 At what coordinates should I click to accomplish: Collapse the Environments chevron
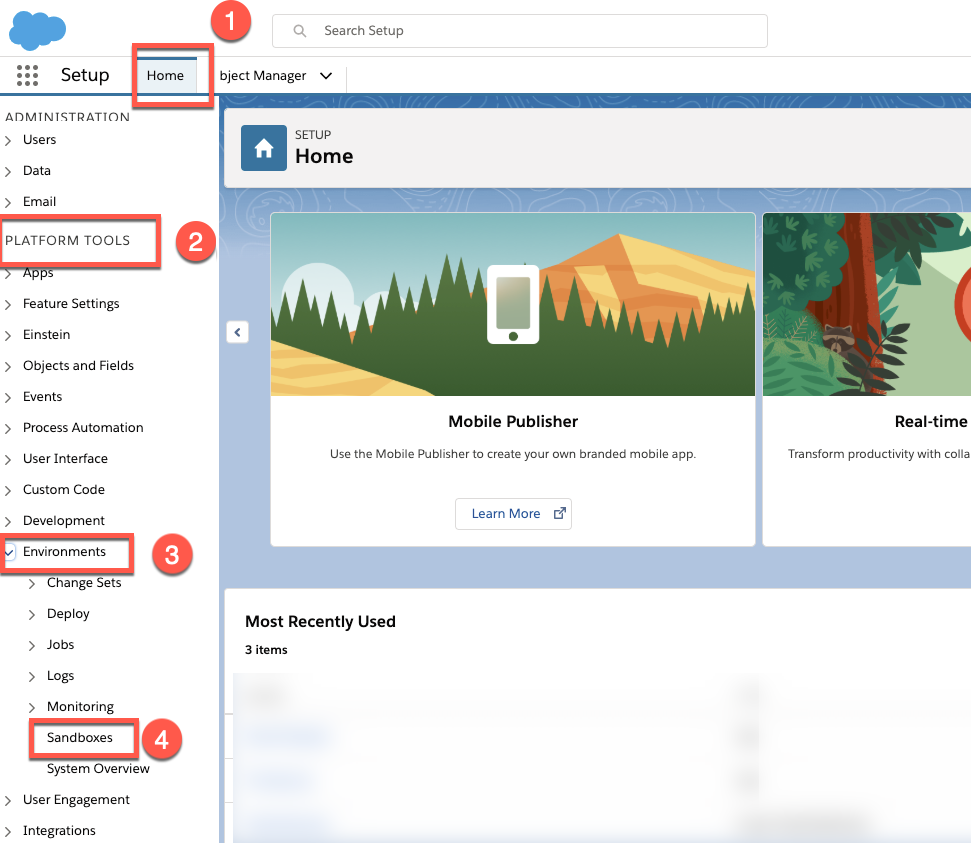pyautogui.click(x=9, y=552)
